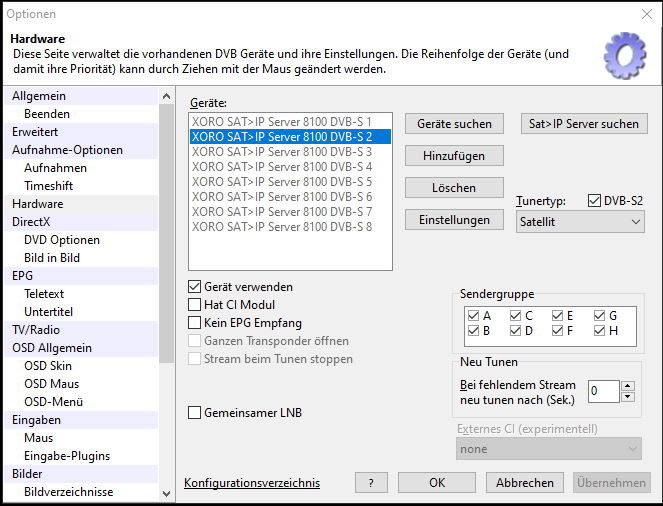The width and height of the screenshot is (663, 506).
Task: Decrease the neu tunen seconds value
Action: pos(627,397)
